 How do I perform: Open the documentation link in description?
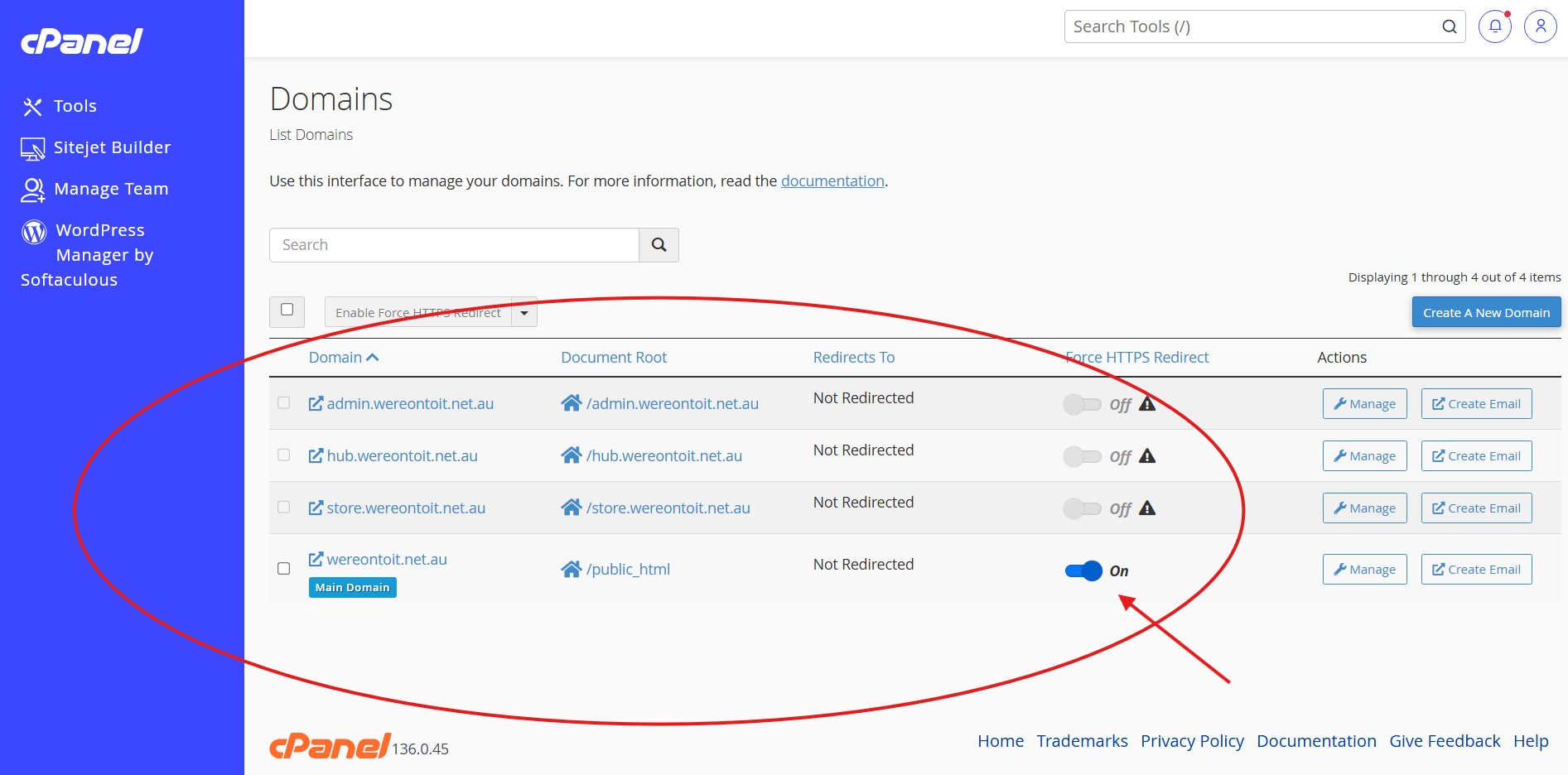coord(832,181)
